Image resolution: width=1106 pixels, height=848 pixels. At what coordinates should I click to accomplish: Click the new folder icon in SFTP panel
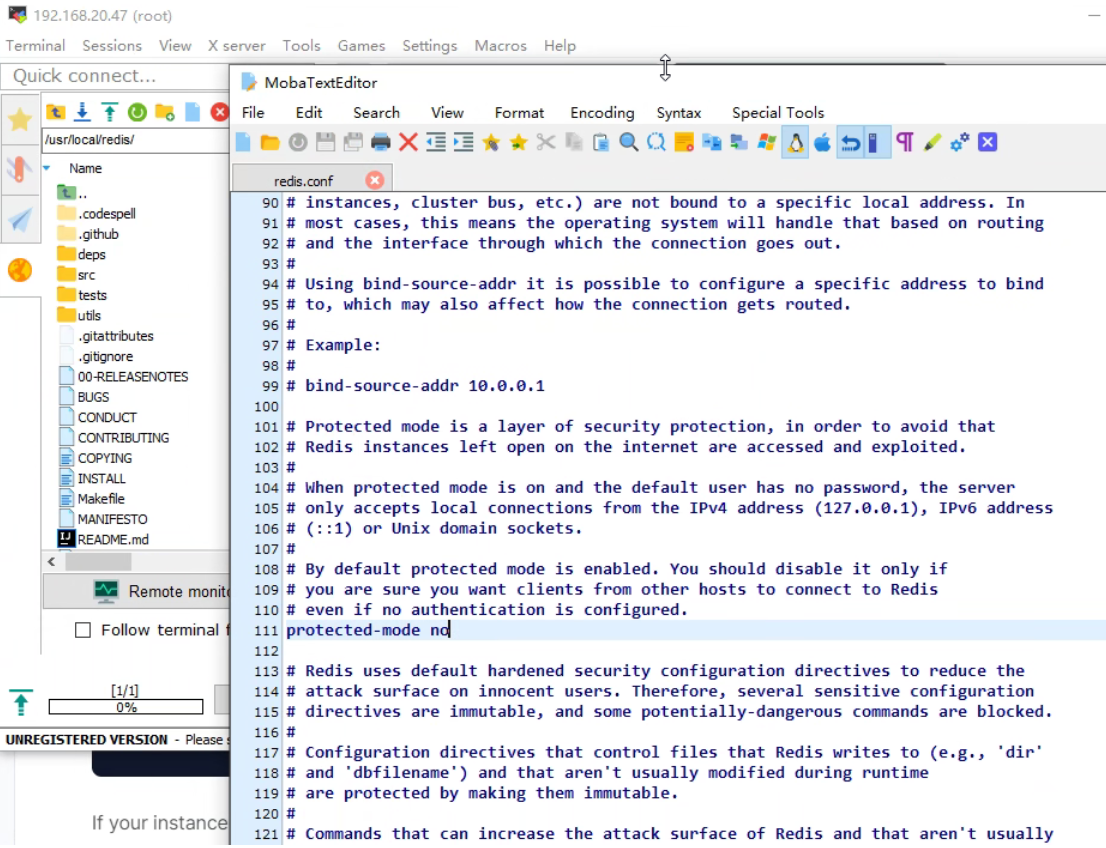[165, 111]
